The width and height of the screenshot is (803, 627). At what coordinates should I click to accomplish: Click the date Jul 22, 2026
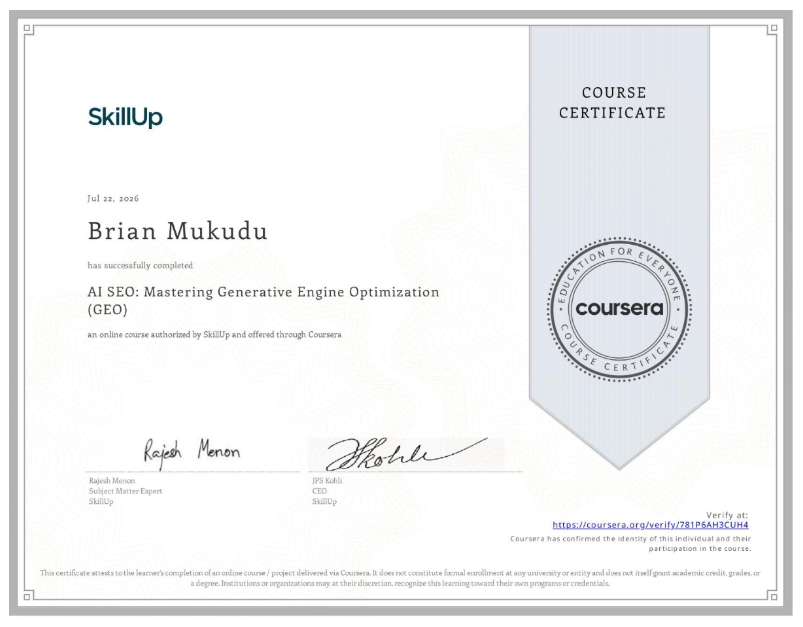tap(113, 199)
